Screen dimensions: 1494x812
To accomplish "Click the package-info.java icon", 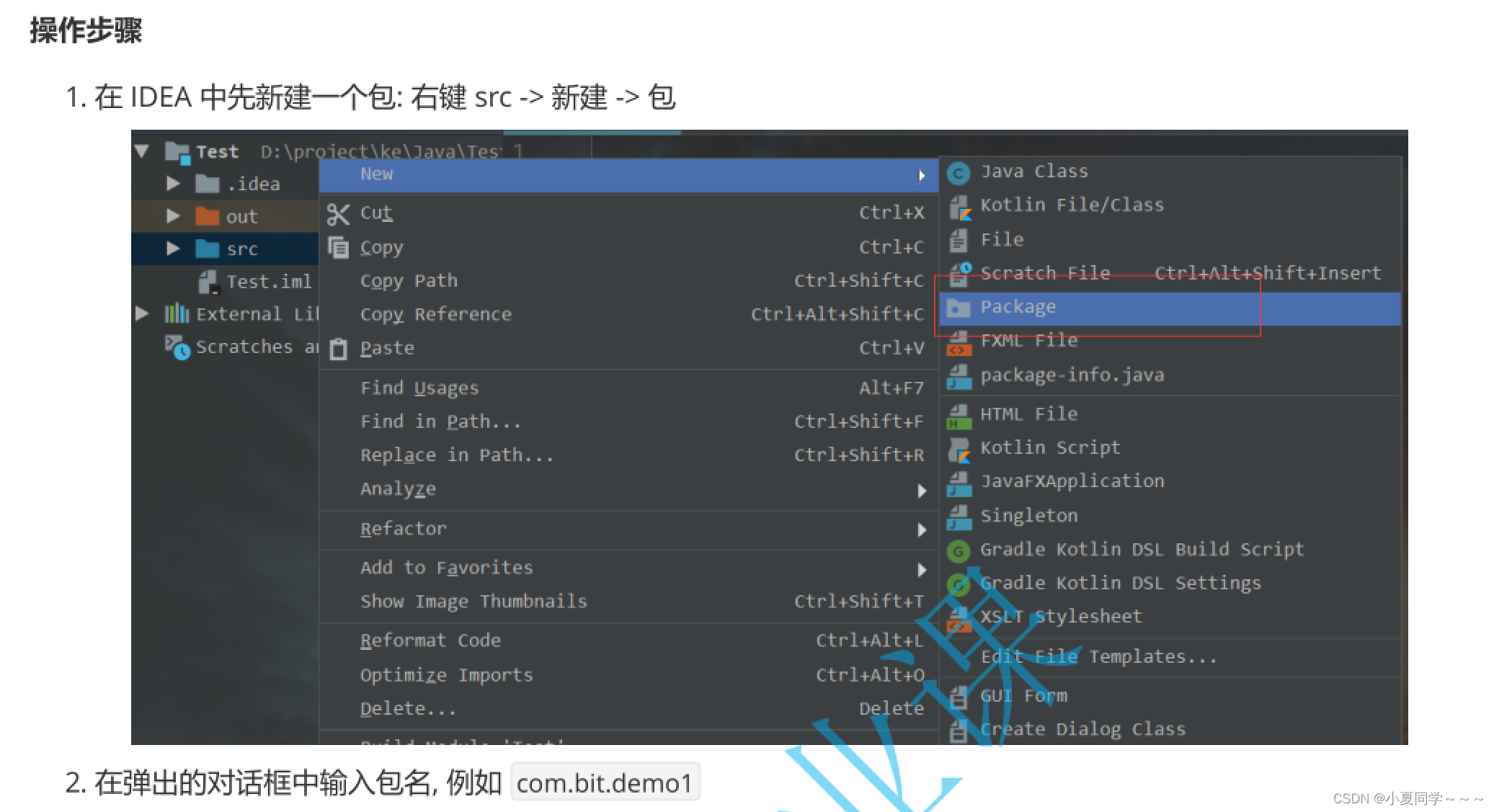I will (959, 376).
